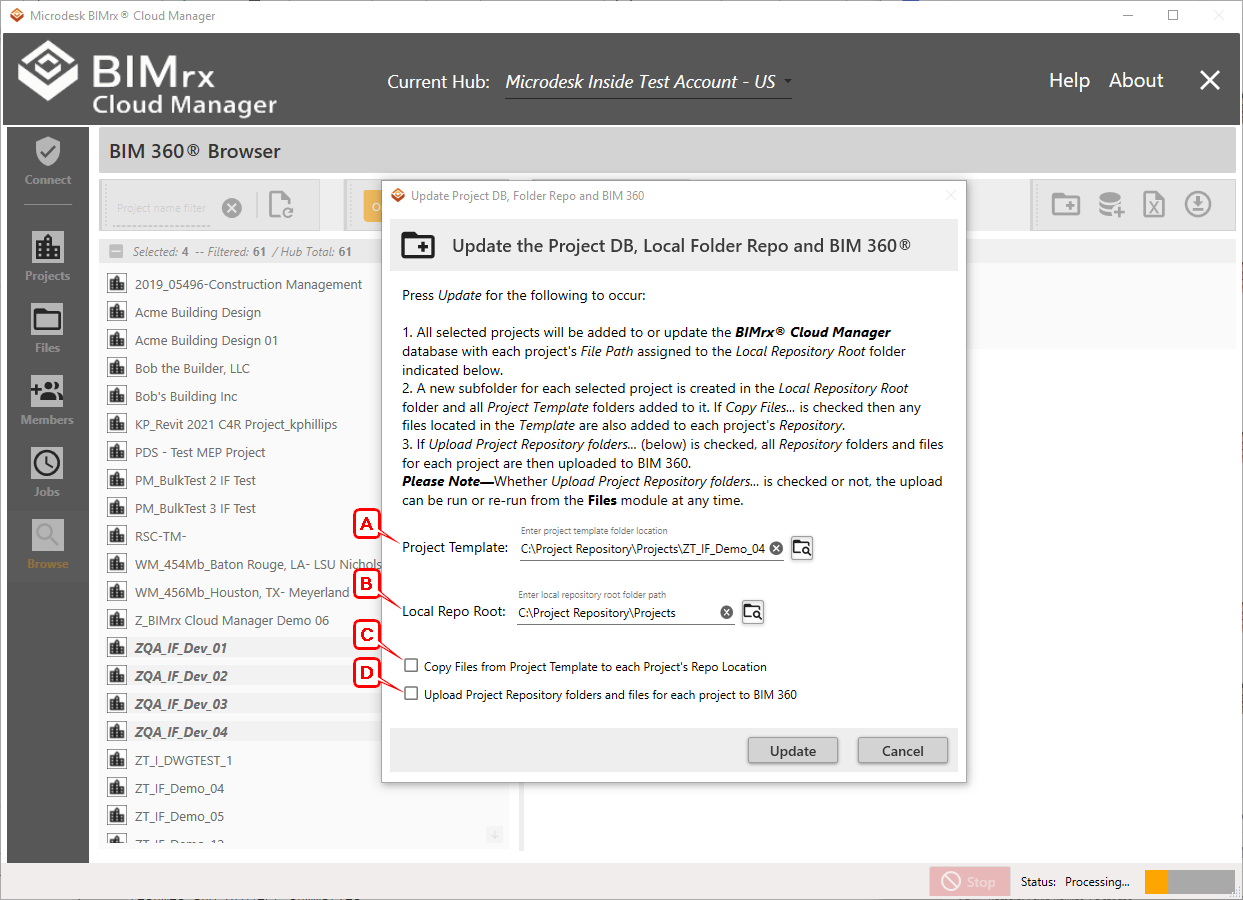Check Upload Project Repository folders option
Image resolution: width=1243 pixels, height=900 pixels.
(411, 694)
